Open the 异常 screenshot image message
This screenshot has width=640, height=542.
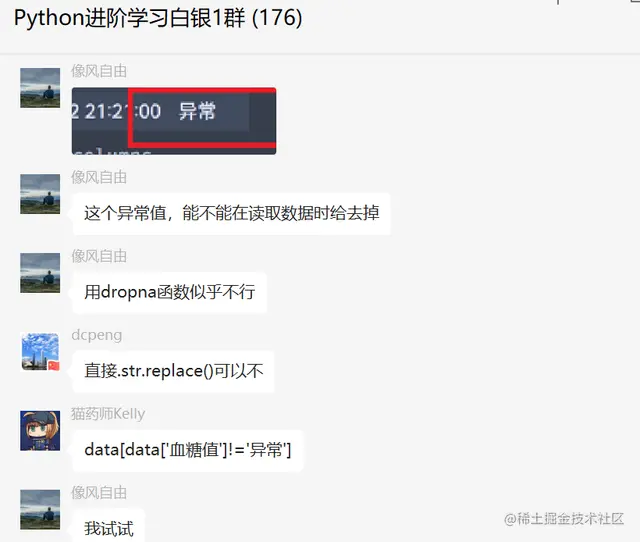click(x=174, y=121)
